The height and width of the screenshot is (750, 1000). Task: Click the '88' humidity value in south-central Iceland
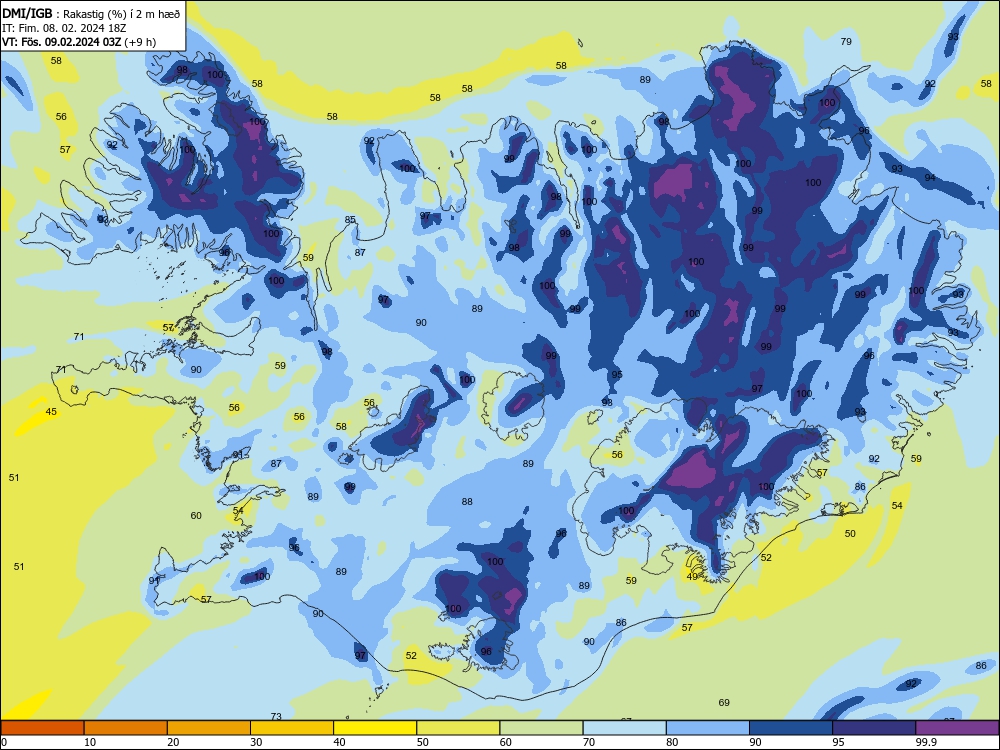click(x=467, y=502)
